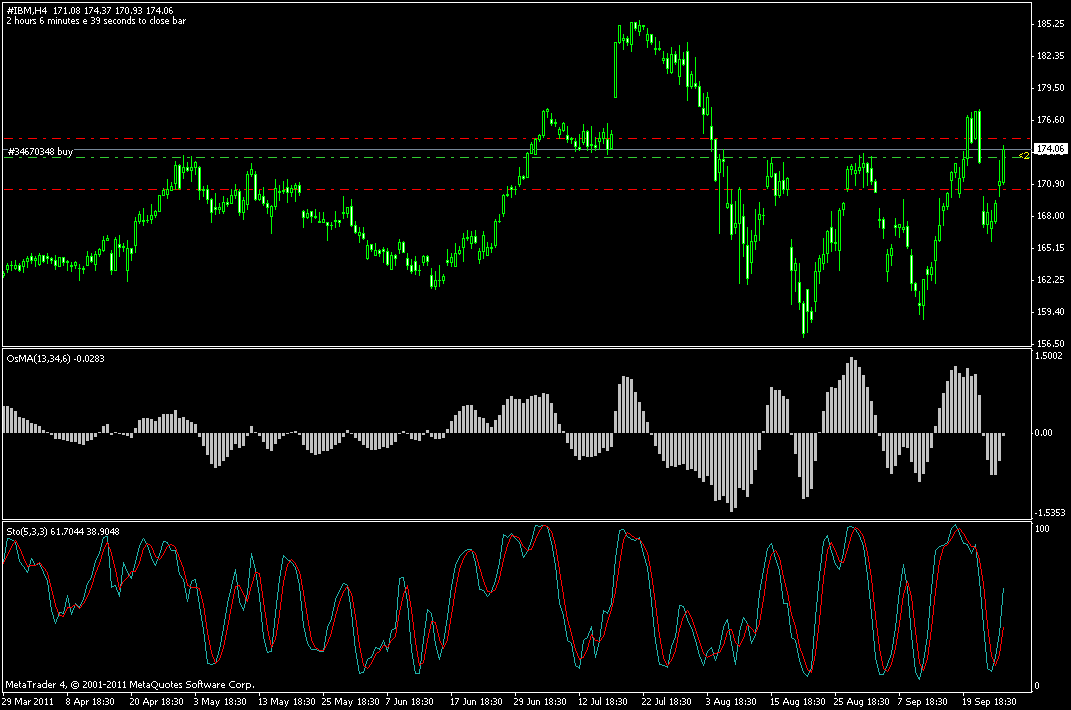Select the '2 hours 6 minutes' bar-close timer text
Image resolution: width=1071 pixels, height=710 pixels.
96,21
